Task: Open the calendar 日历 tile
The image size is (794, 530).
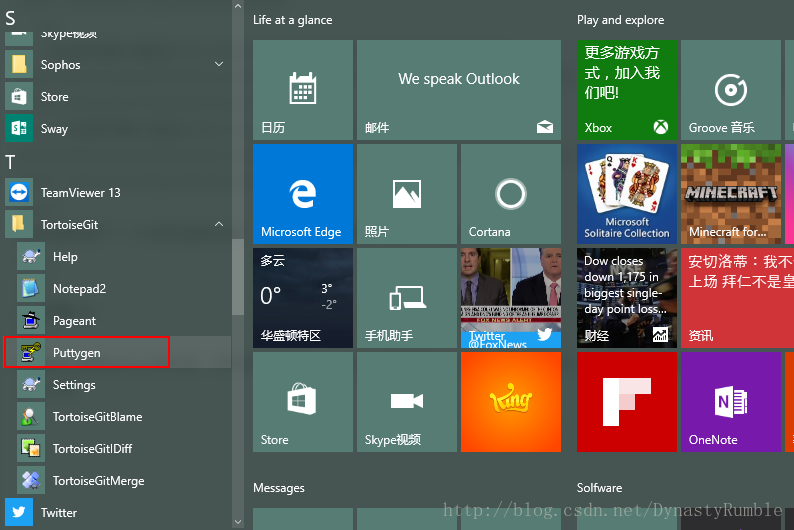Action: coord(303,90)
